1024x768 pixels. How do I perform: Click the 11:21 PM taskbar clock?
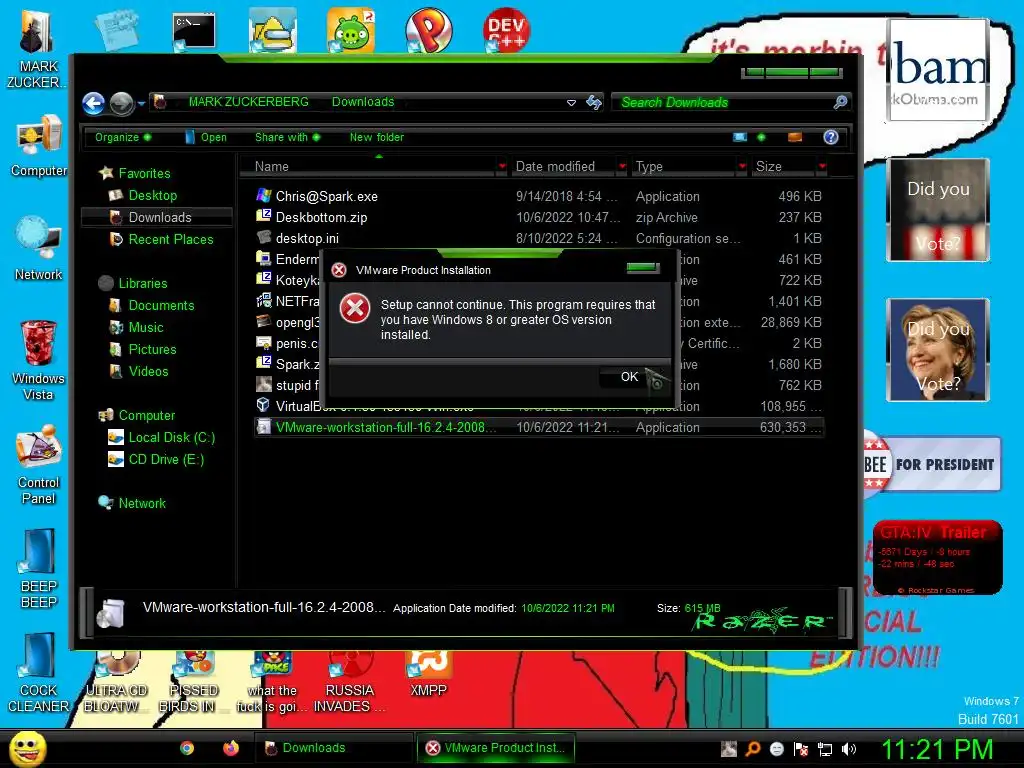(x=938, y=749)
